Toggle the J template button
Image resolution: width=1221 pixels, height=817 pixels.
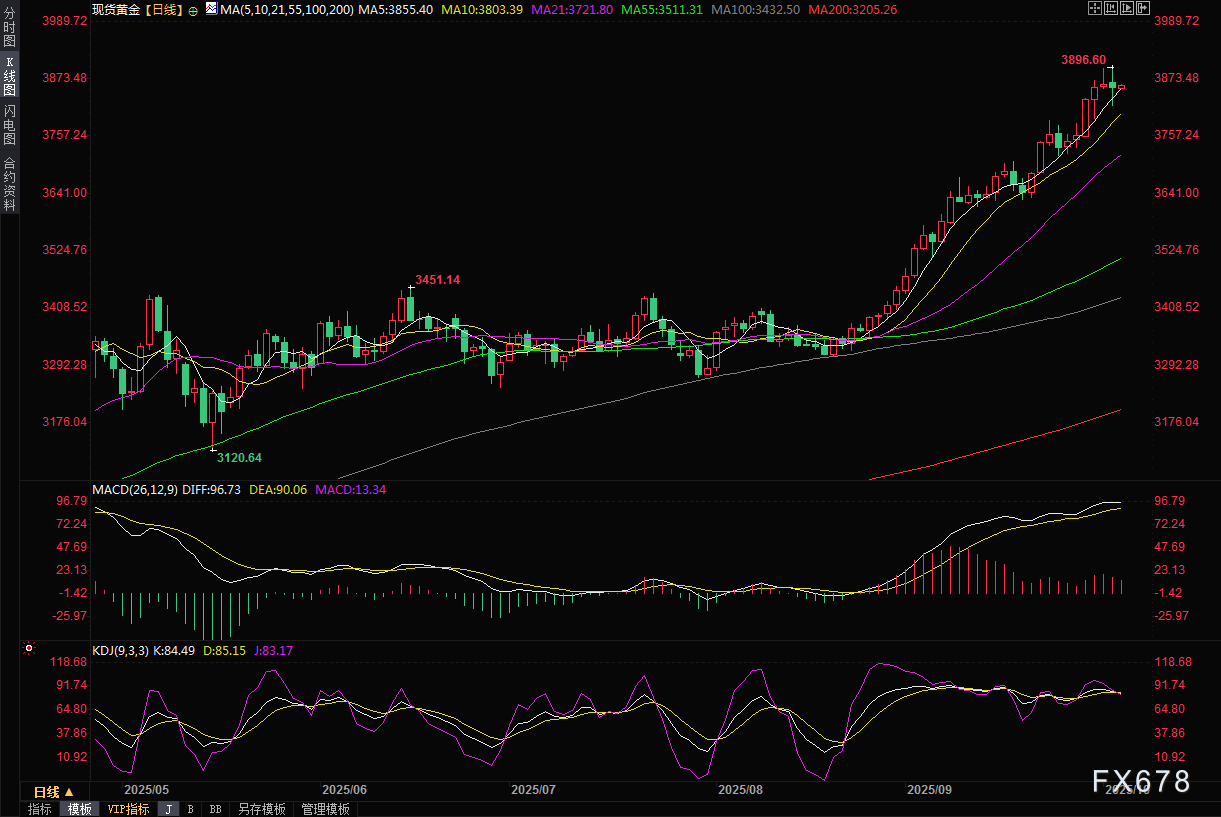[168, 809]
